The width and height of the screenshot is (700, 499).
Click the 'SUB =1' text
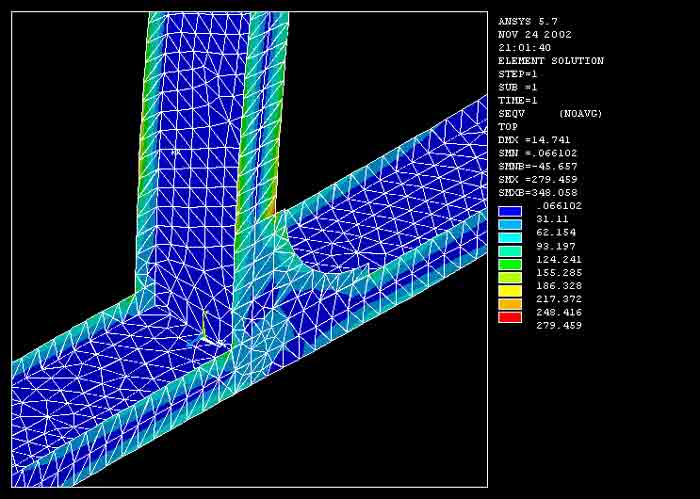point(518,87)
